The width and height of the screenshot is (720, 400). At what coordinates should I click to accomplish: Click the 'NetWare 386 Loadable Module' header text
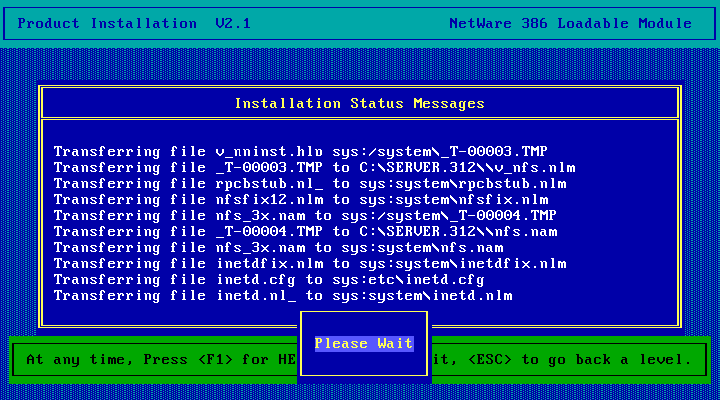coord(570,23)
